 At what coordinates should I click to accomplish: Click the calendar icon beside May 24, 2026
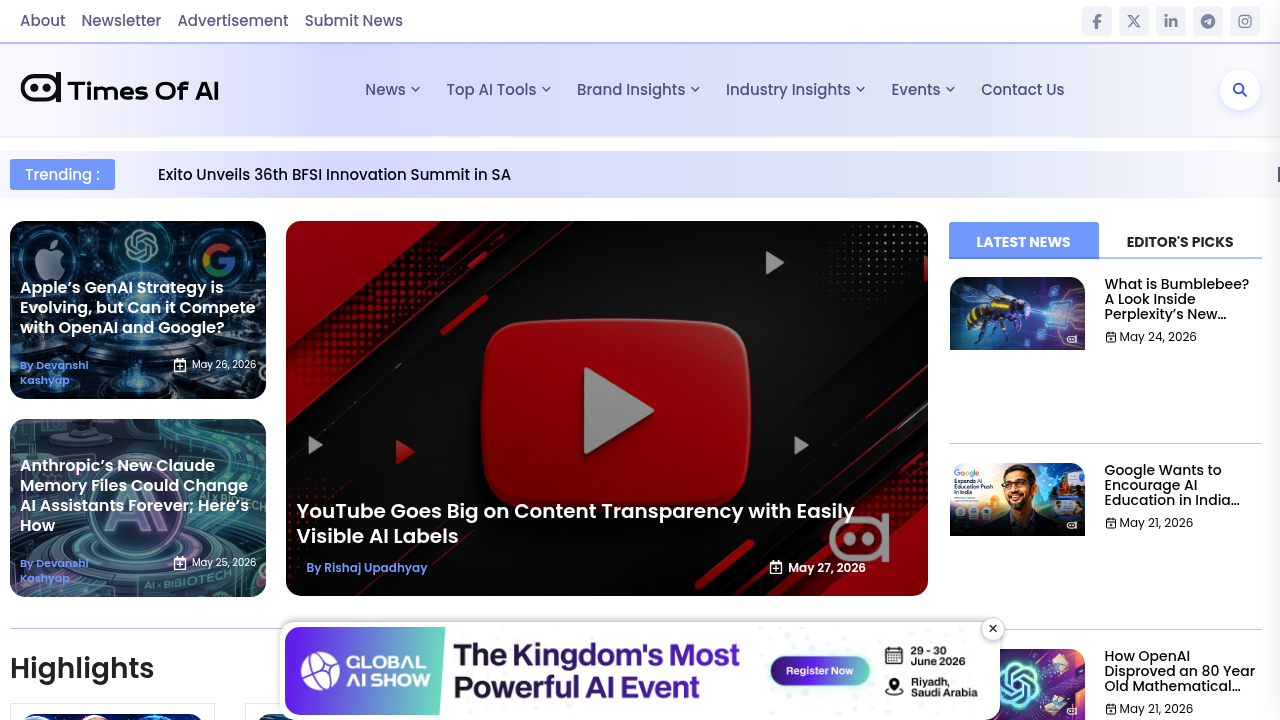(x=1110, y=337)
